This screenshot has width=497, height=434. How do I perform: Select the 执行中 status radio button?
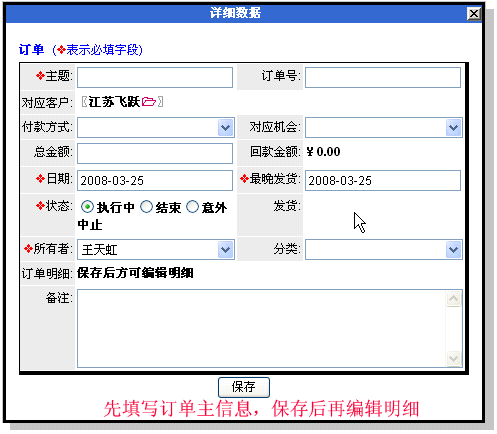(87, 207)
